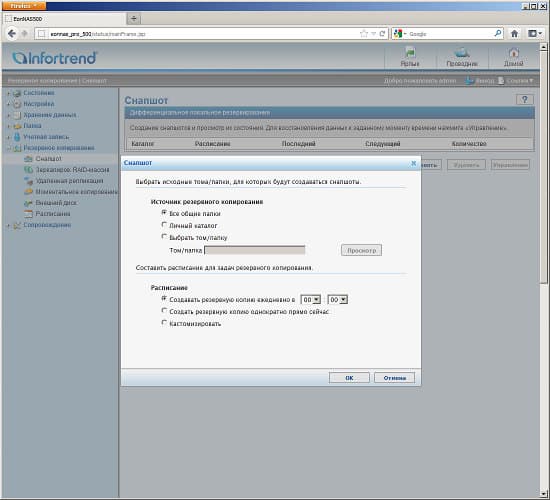Click the Папка folder icon in the sidebar
Image resolution: width=550 pixels, height=500 pixels.
click(17, 126)
